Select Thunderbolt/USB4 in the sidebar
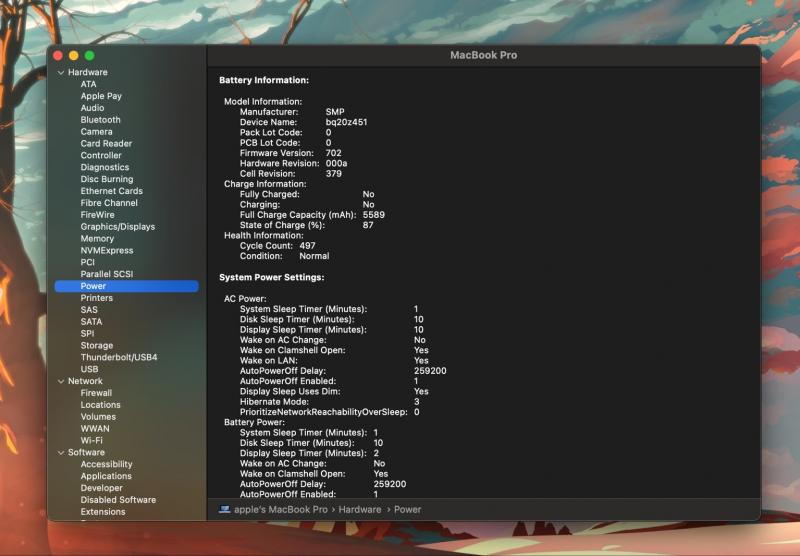Image resolution: width=800 pixels, height=556 pixels. (119, 357)
